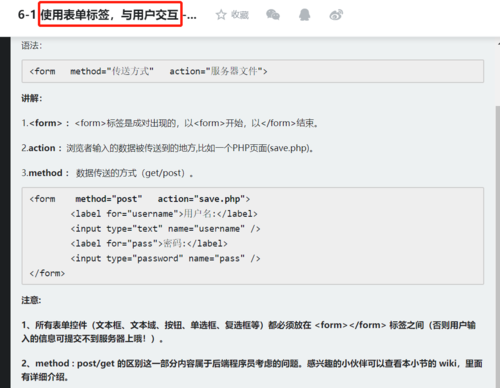Share the lesson via QQ penguin icon

pyautogui.click(x=305, y=15)
